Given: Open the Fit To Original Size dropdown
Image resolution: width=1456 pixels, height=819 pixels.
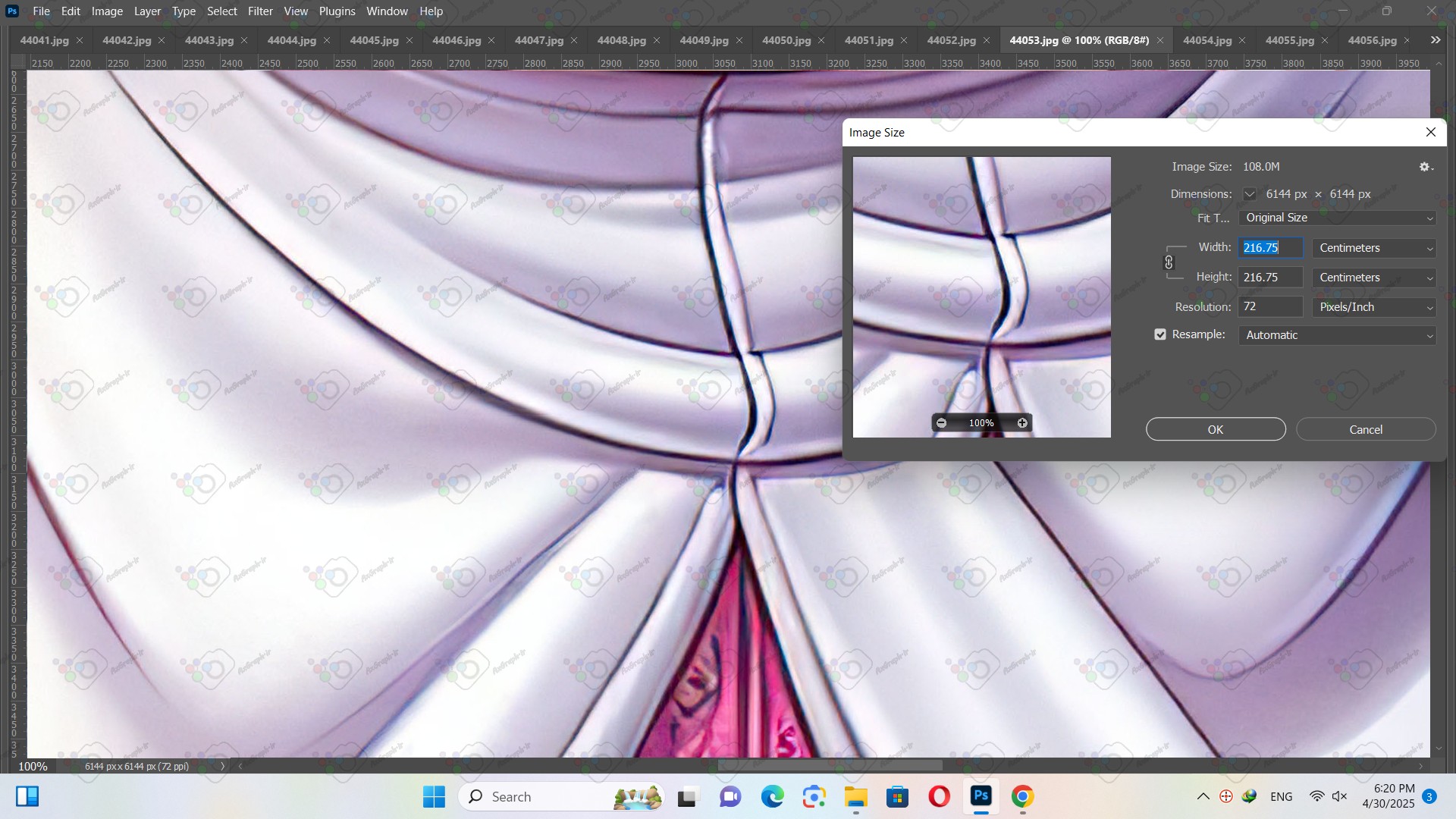Looking at the screenshot, I should click(1337, 218).
